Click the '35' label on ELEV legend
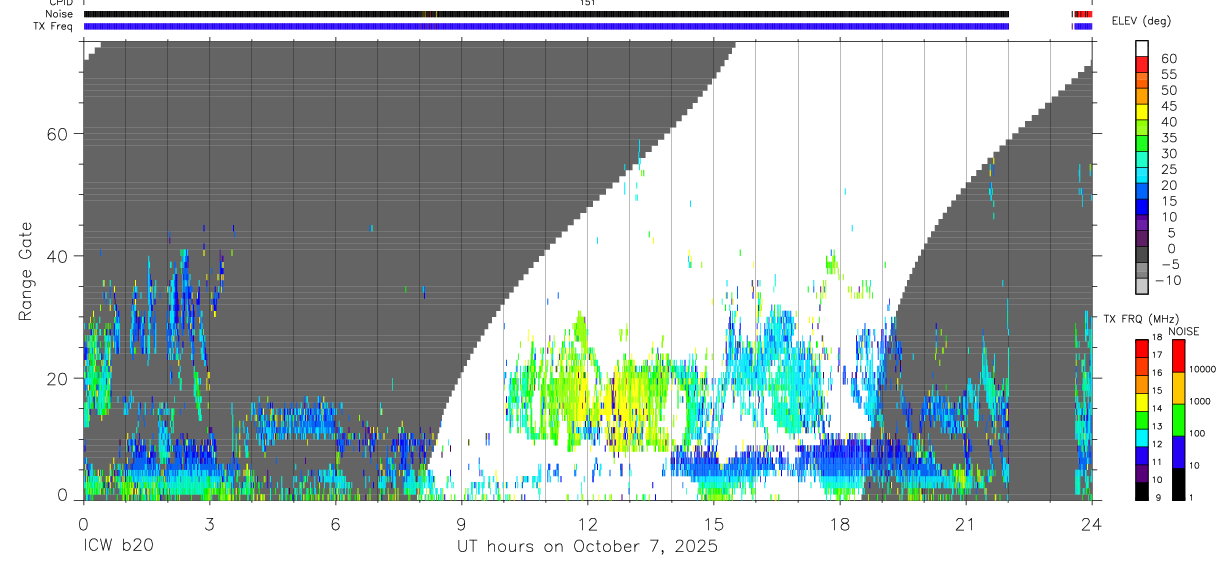The height and width of the screenshot is (567, 1228). (1168, 138)
